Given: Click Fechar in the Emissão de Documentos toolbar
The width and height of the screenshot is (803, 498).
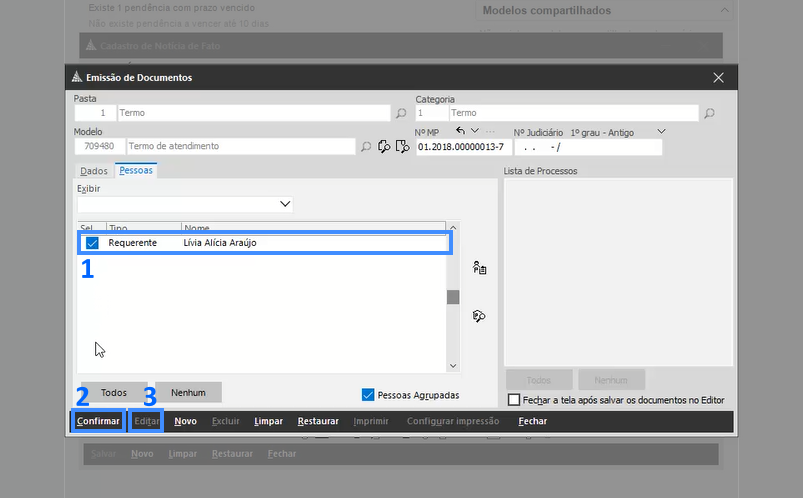Looking at the screenshot, I should [533, 421].
